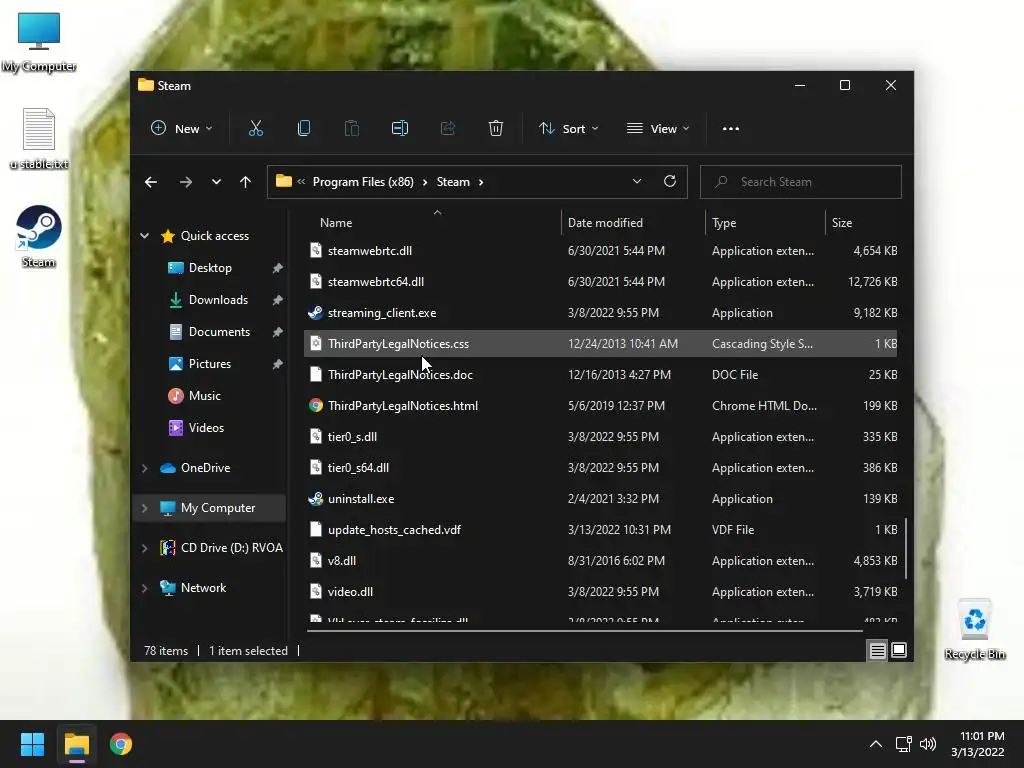Switch to large icons view layout icon
1024x768 pixels.
899,650
